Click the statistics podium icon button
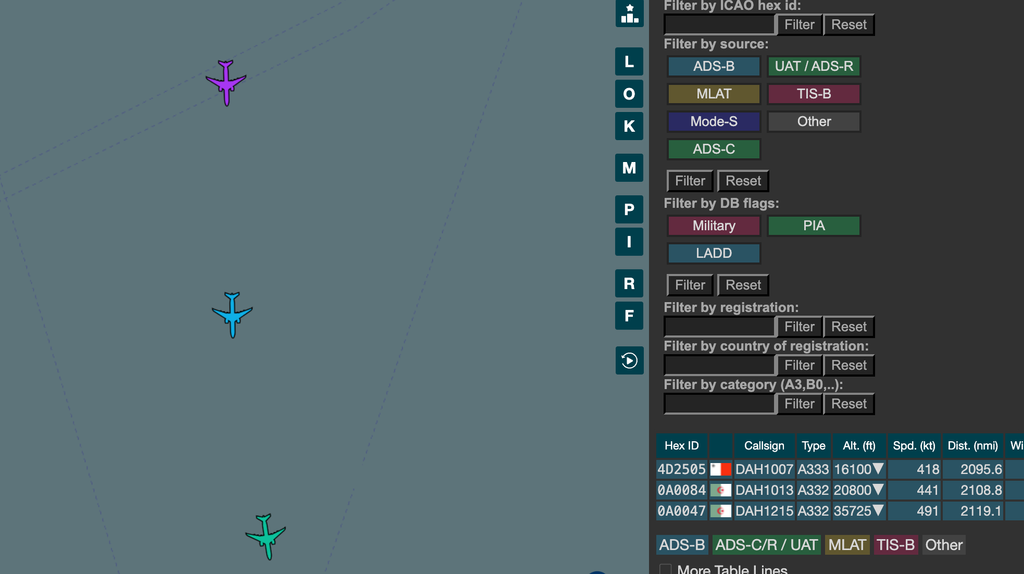This screenshot has height=574, width=1024. 629,13
